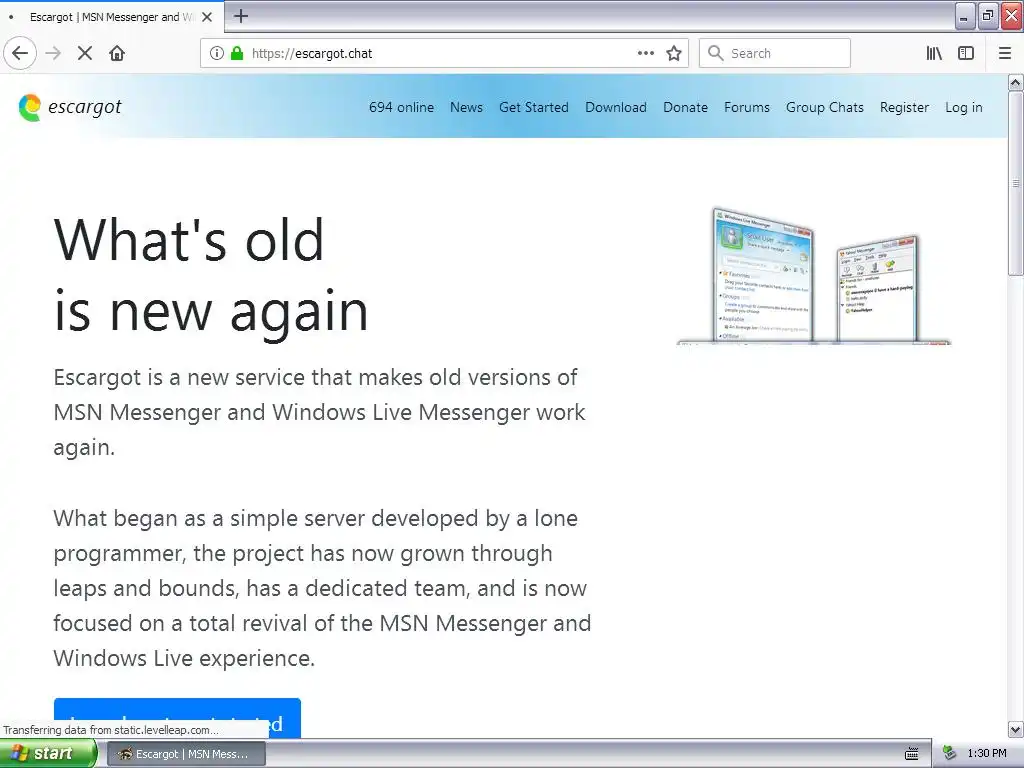Close the Escargot browser tab
The width and height of the screenshot is (1024, 768).
click(207, 17)
